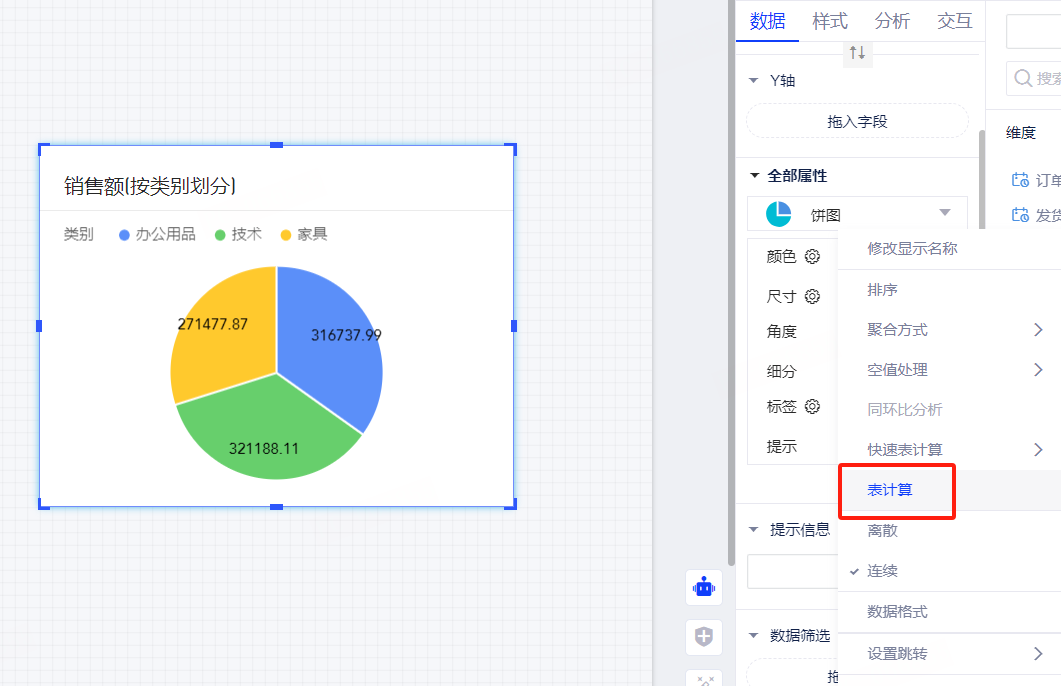Click the pie chart type icon

pyautogui.click(x=778, y=214)
